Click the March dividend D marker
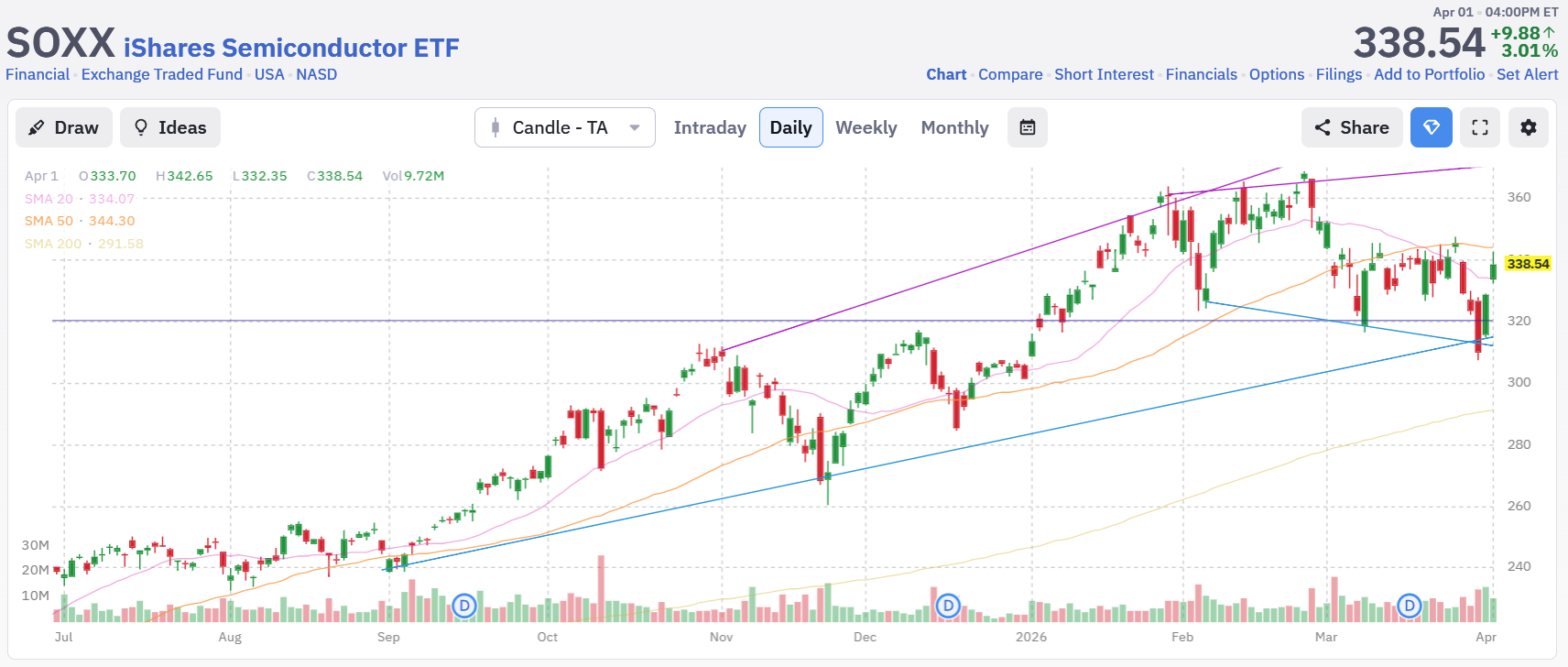 pos(1410,606)
